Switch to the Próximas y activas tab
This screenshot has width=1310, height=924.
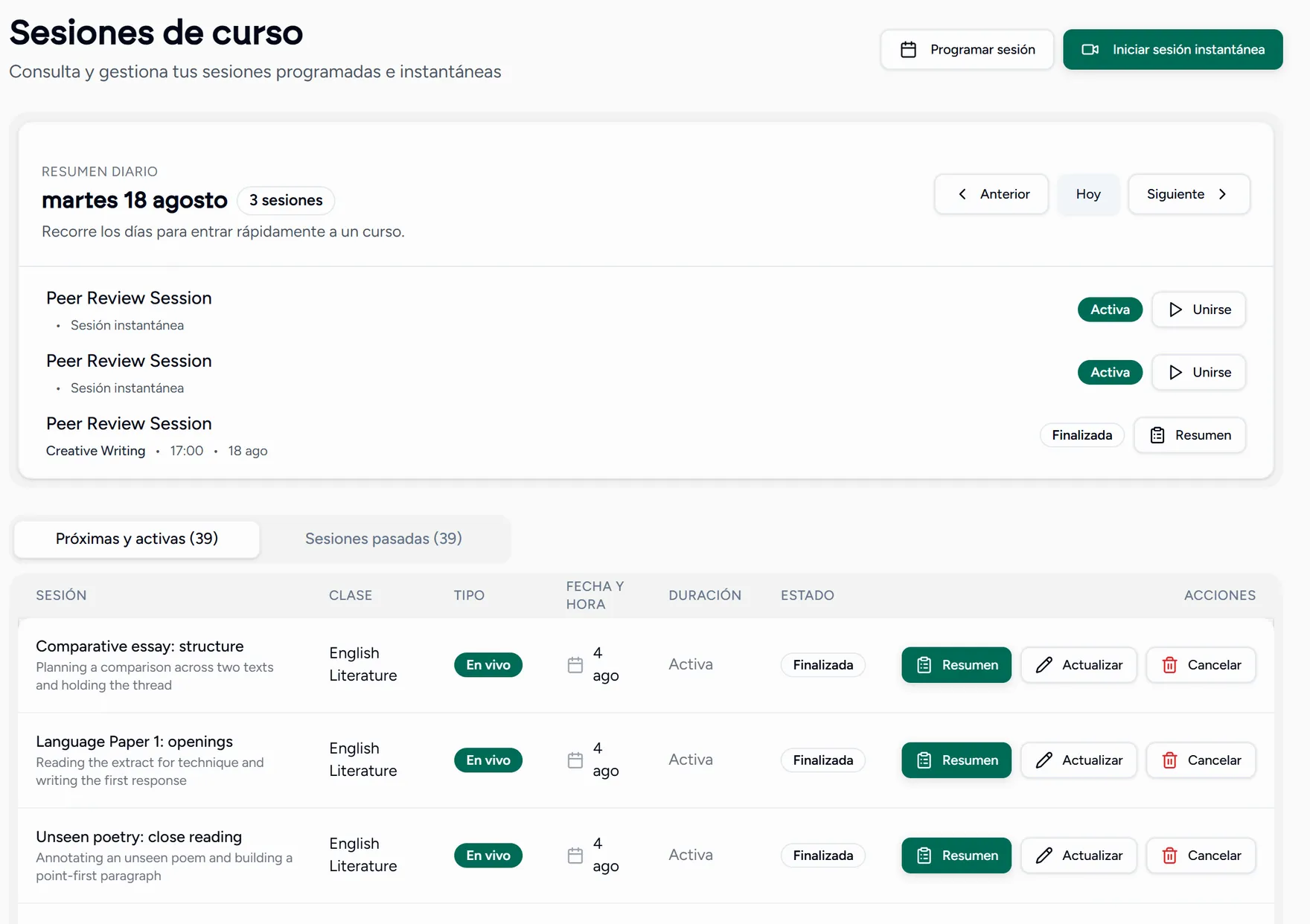(137, 539)
